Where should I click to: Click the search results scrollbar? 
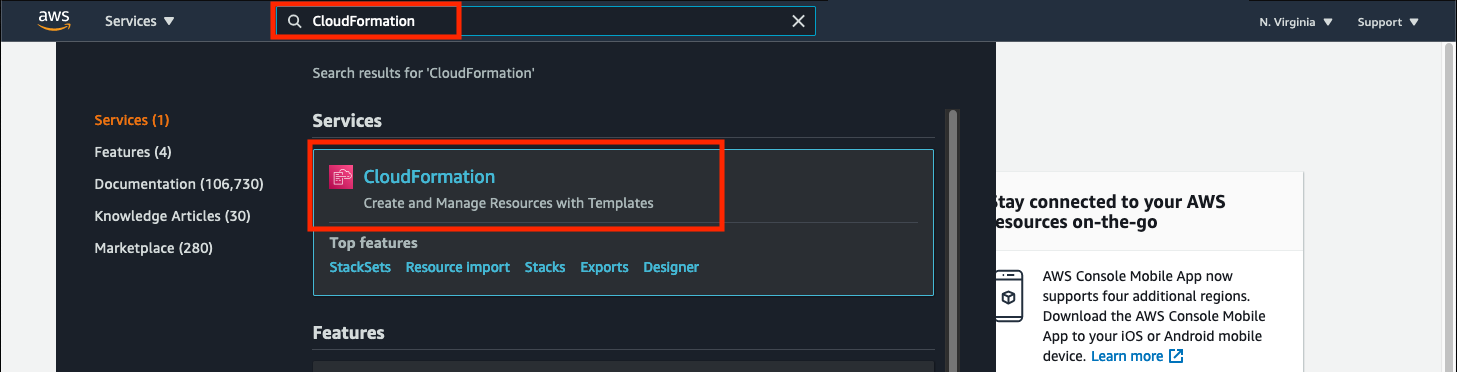[952, 240]
